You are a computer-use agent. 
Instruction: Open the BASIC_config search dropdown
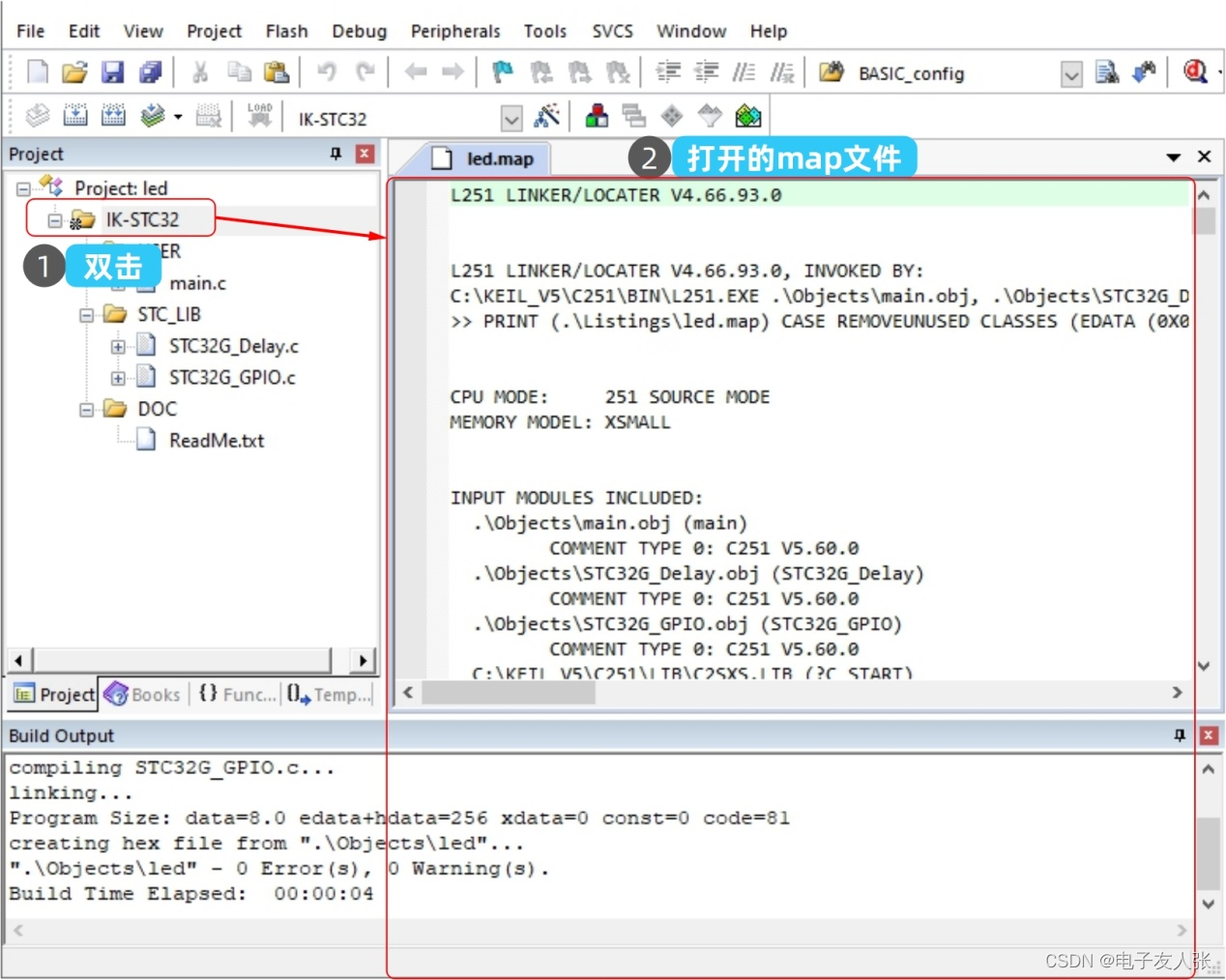tap(1071, 74)
